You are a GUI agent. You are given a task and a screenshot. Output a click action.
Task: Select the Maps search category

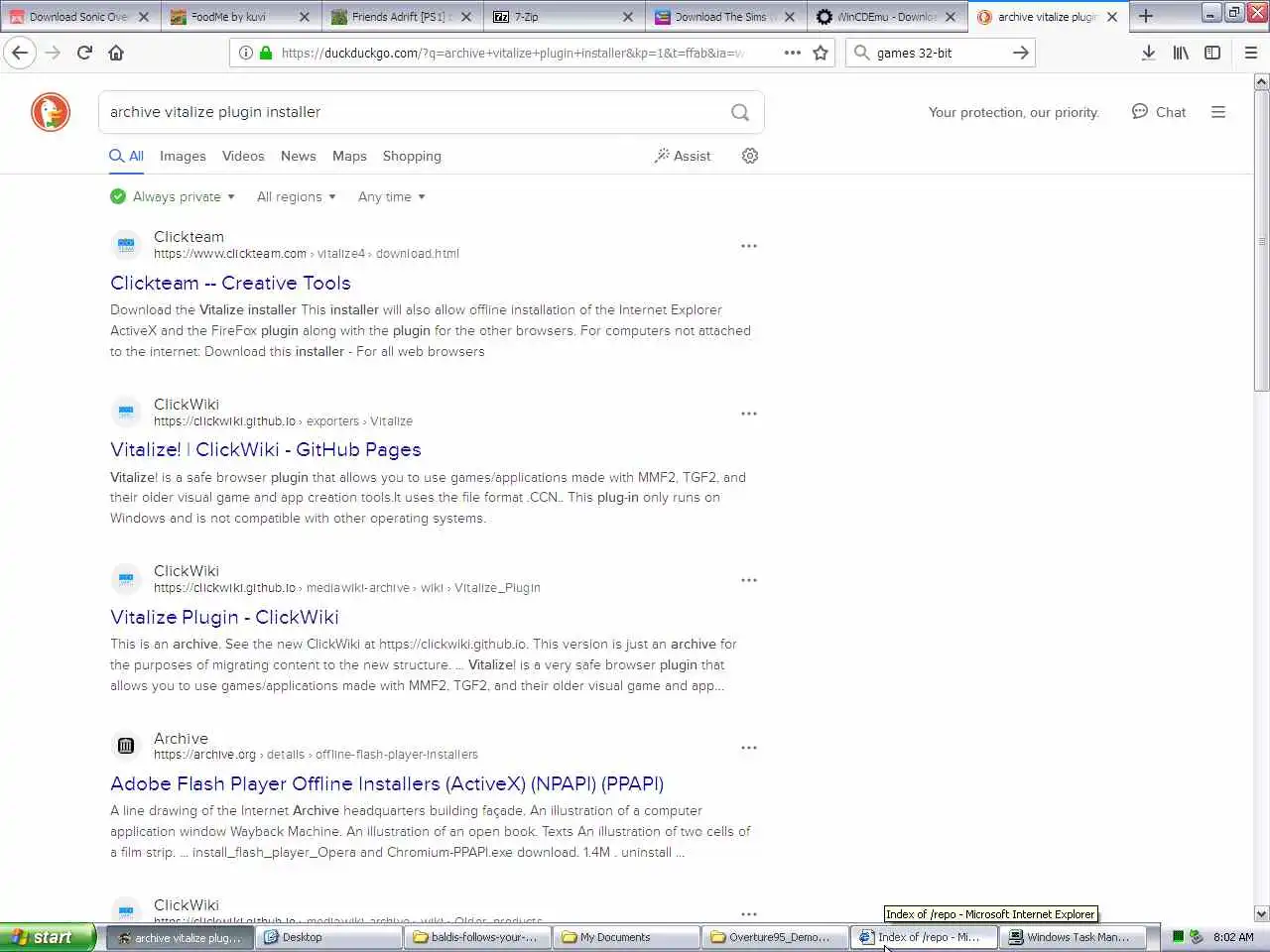(x=349, y=156)
